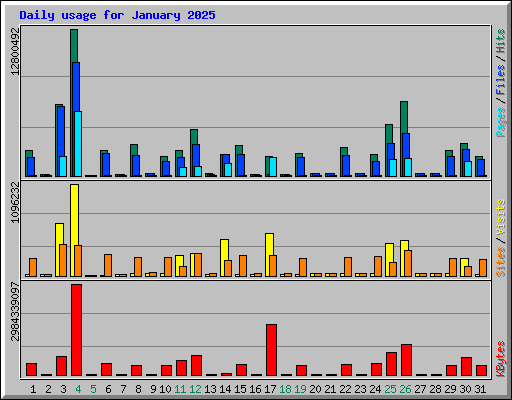The height and width of the screenshot is (400, 512).
Task: Click the day 13 axis label
Action: (210, 389)
